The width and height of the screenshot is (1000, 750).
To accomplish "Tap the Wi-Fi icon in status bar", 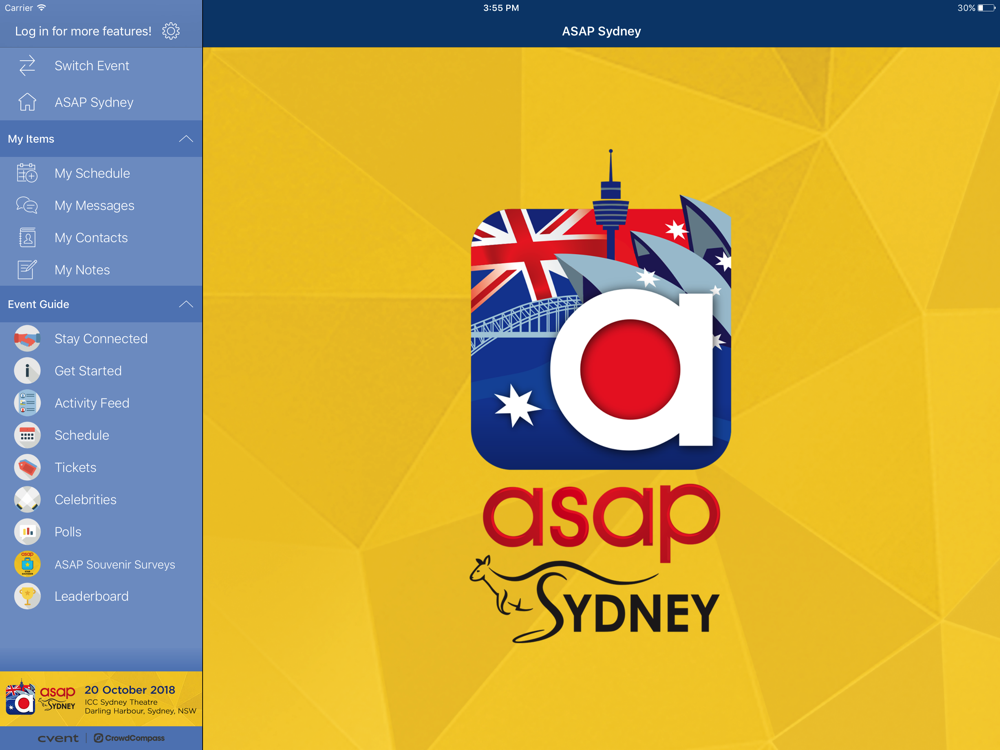I will [41, 8].
